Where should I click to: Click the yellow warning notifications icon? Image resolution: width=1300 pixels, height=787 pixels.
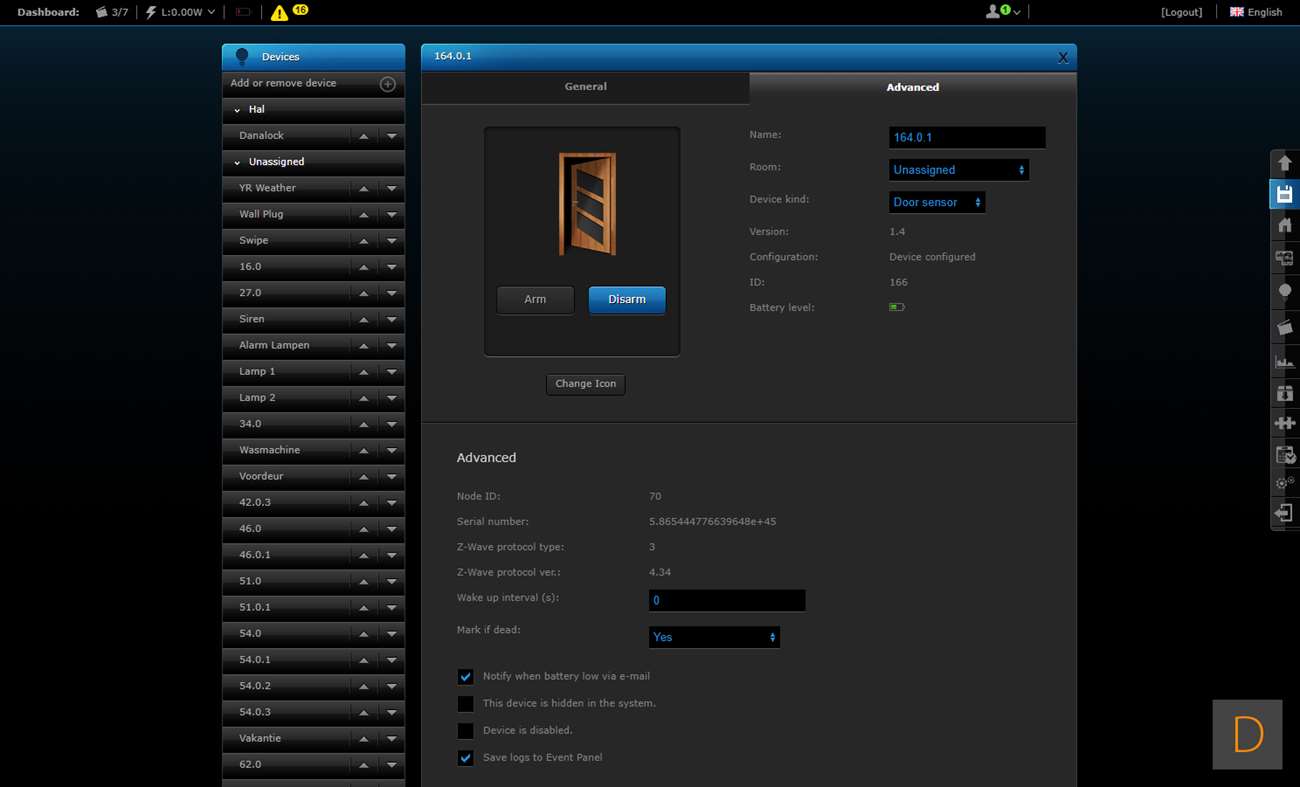pos(279,13)
